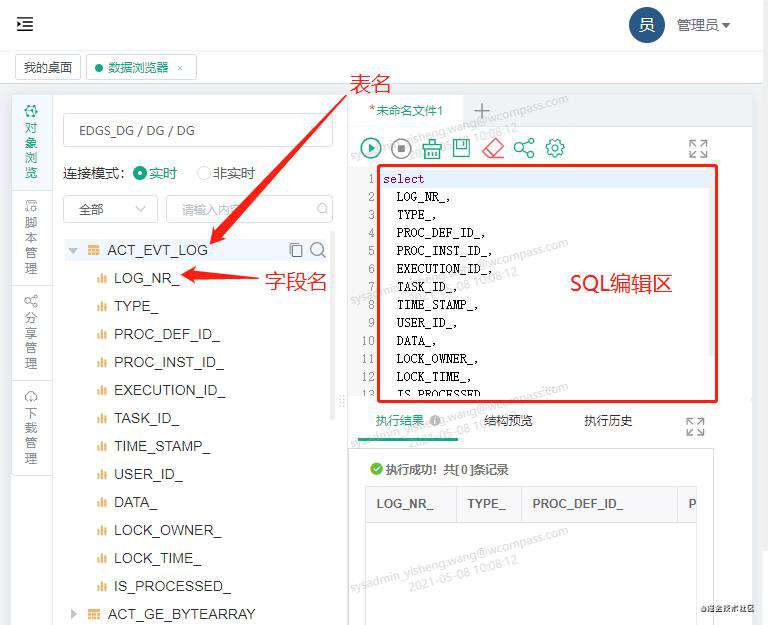Click the search magnifier in filter box
The width and height of the screenshot is (768, 625).
(322, 209)
